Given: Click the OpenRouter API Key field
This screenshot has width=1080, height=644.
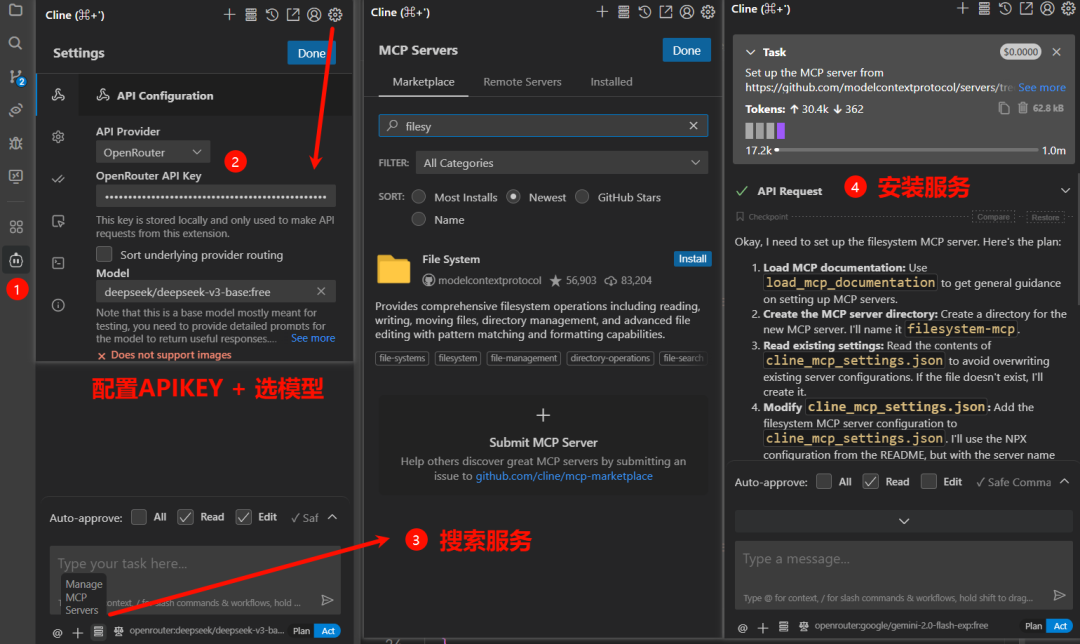Looking at the screenshot, I should (x=216, y=196).
